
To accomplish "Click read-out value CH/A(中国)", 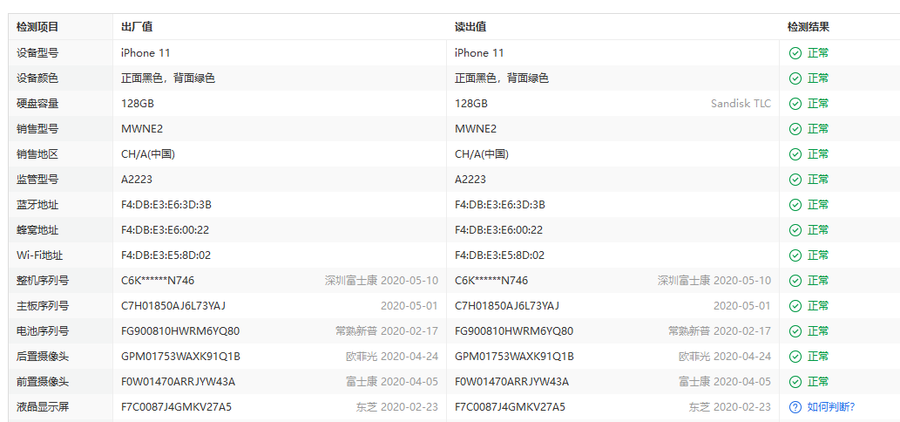I will coord(482,154).
